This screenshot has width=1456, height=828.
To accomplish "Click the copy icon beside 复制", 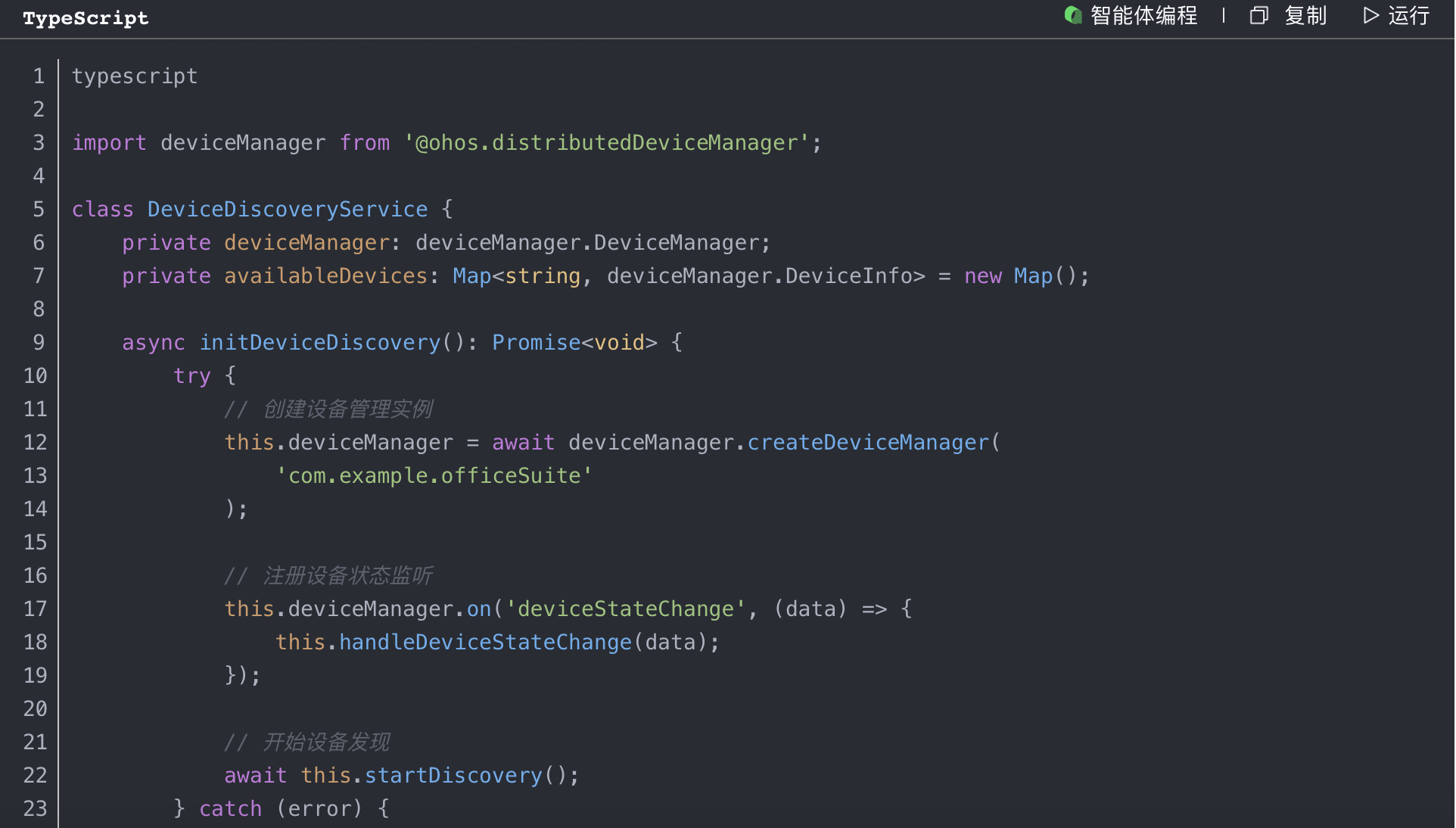I will 1258,15.
